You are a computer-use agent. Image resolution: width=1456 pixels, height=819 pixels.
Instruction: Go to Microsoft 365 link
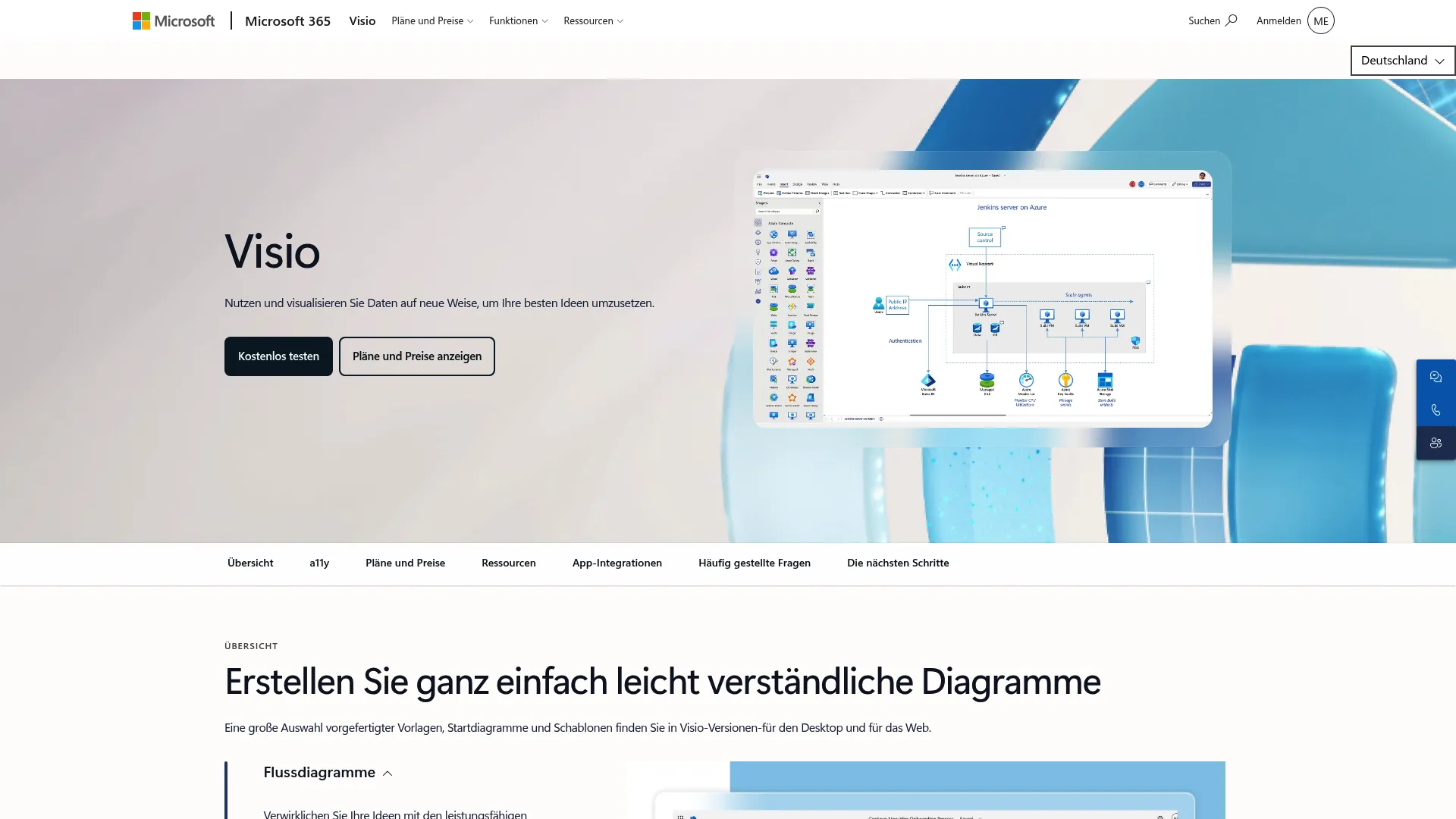[x=287, y=21]
